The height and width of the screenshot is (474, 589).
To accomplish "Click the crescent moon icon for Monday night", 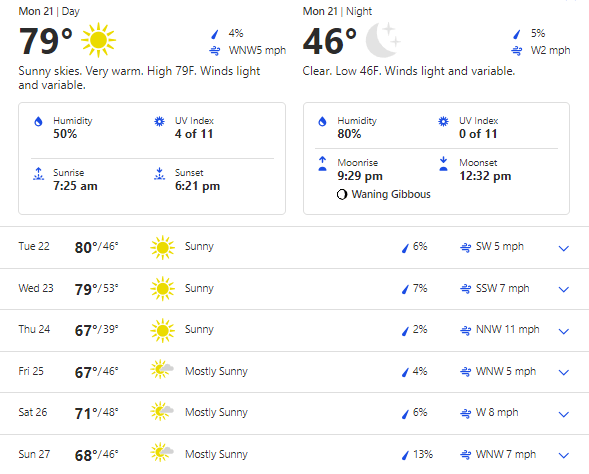I will point(383,40).
